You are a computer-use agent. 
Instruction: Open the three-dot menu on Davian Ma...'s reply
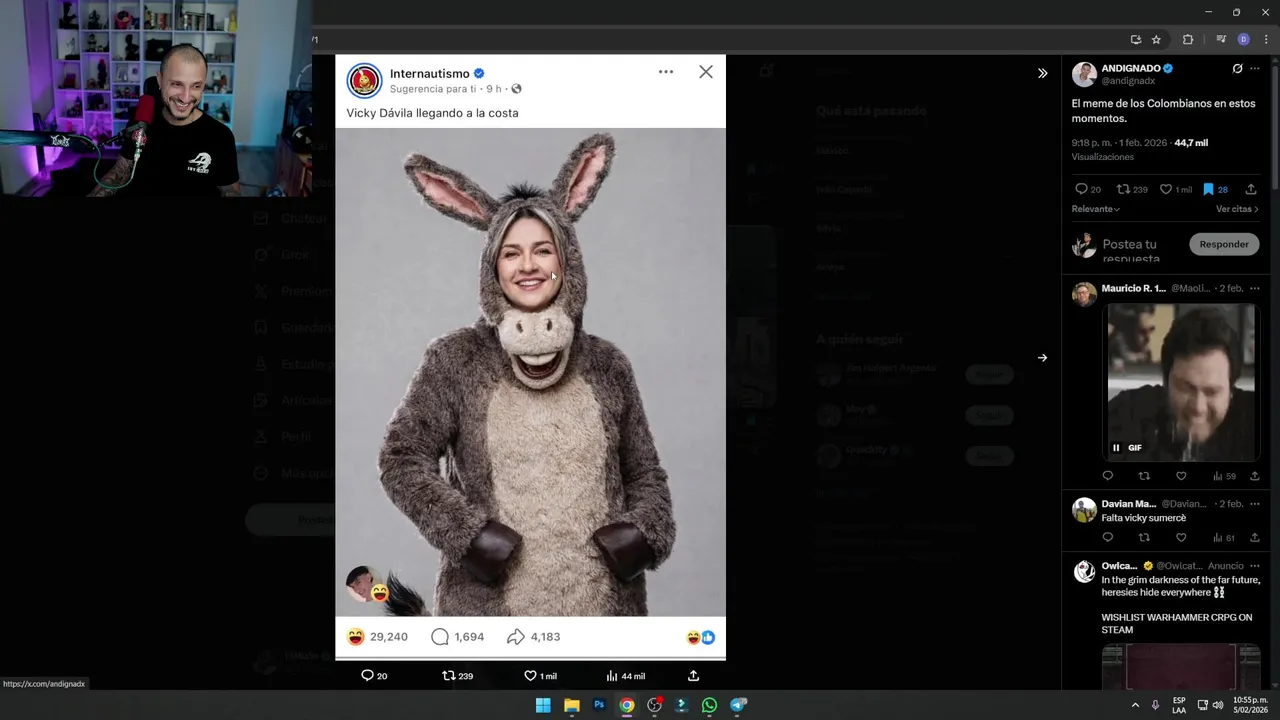[1255, 504]
